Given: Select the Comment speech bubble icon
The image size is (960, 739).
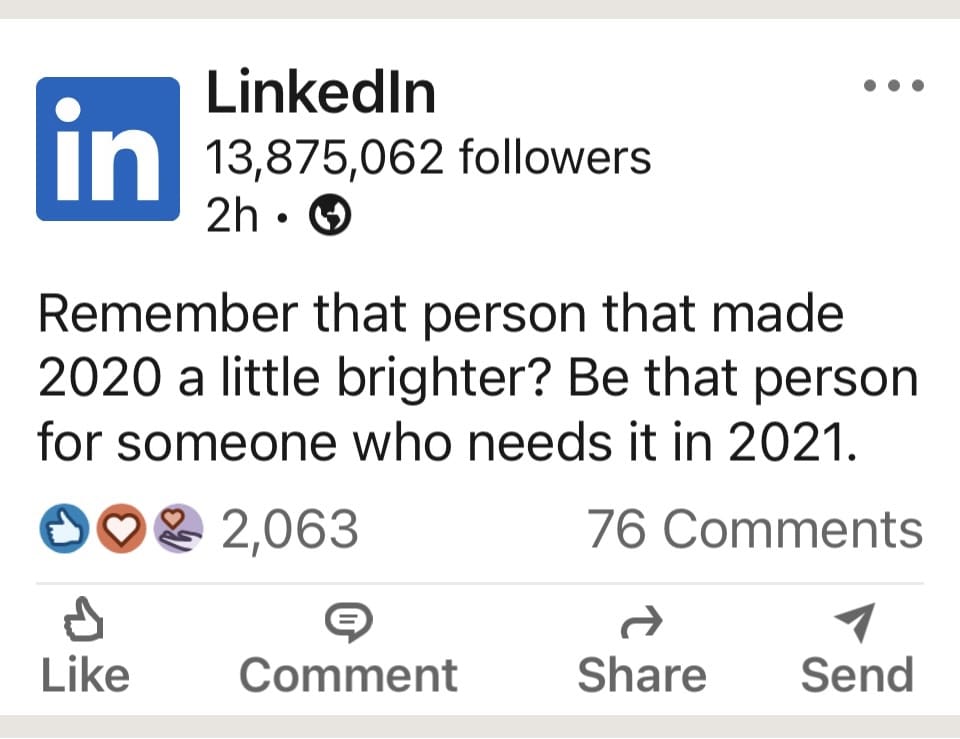Looking at the screenshot, I should 347,621.
